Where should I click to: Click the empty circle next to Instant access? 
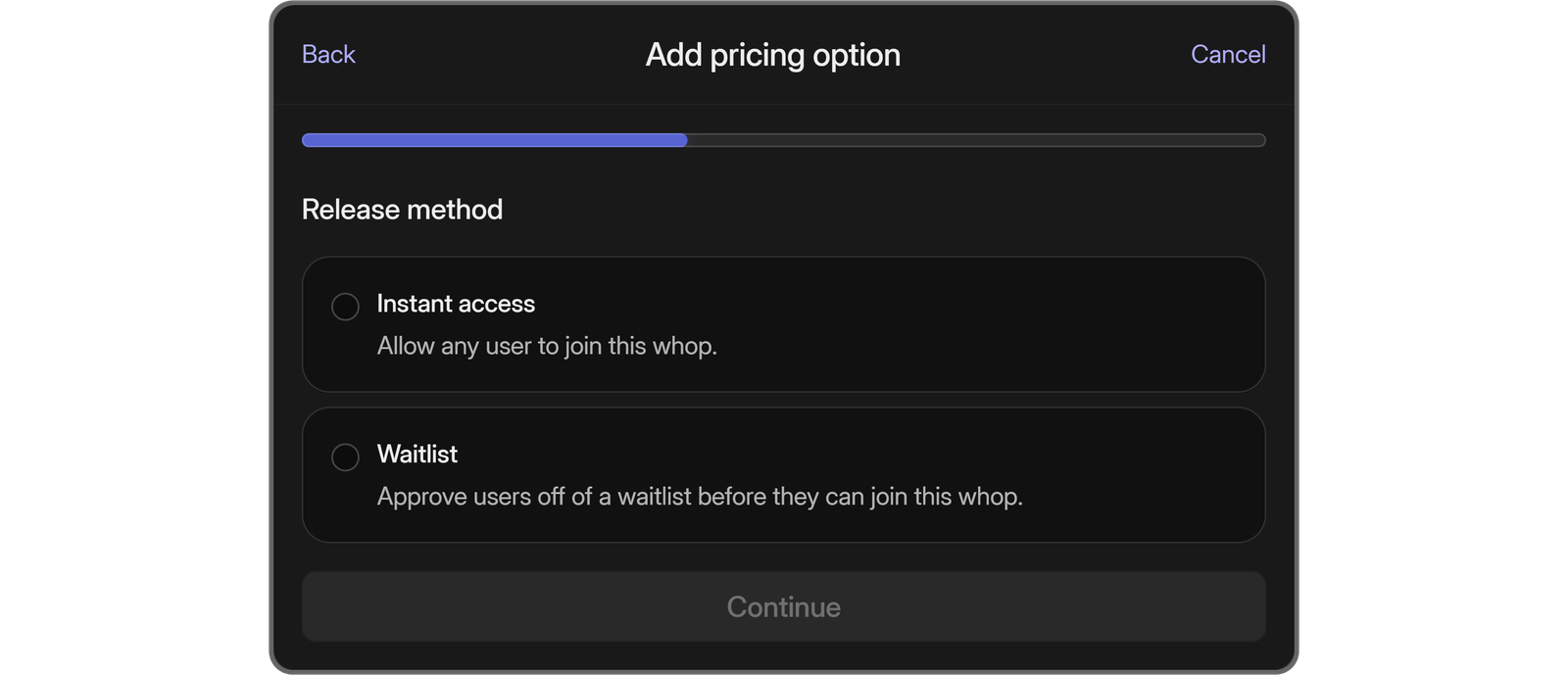[x=345, y=306]
